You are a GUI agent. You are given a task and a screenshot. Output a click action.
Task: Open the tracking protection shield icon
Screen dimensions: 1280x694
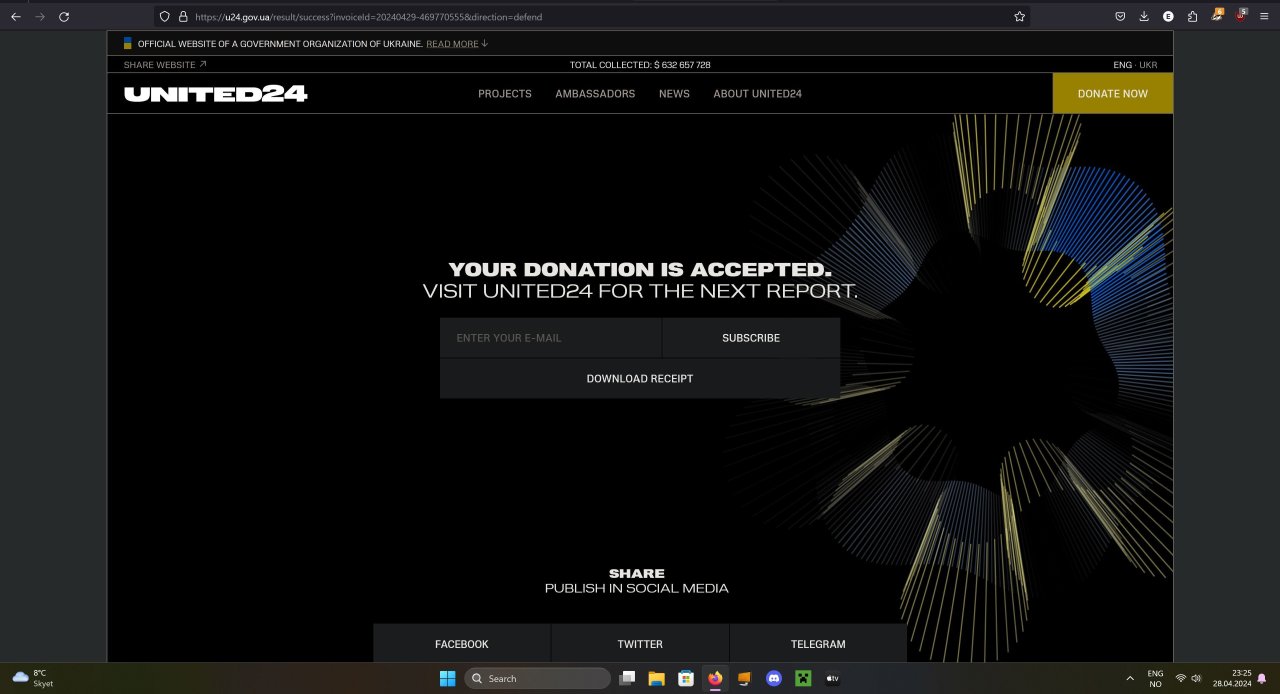[163, 17]
